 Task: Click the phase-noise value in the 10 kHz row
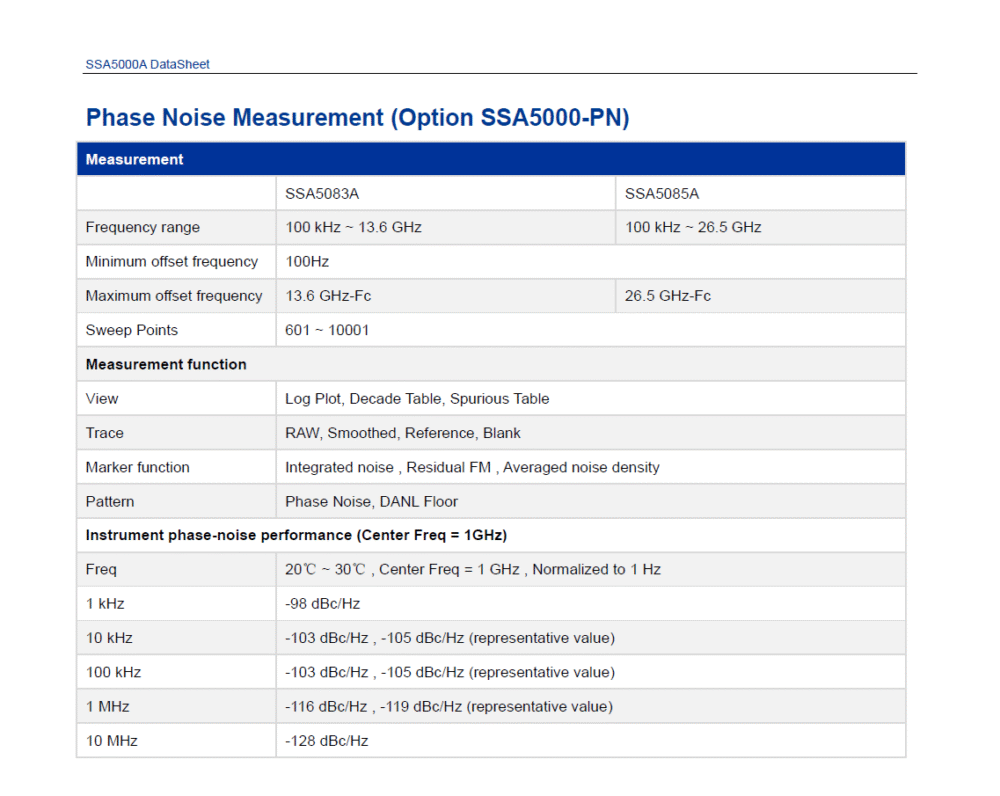[450, 638]
